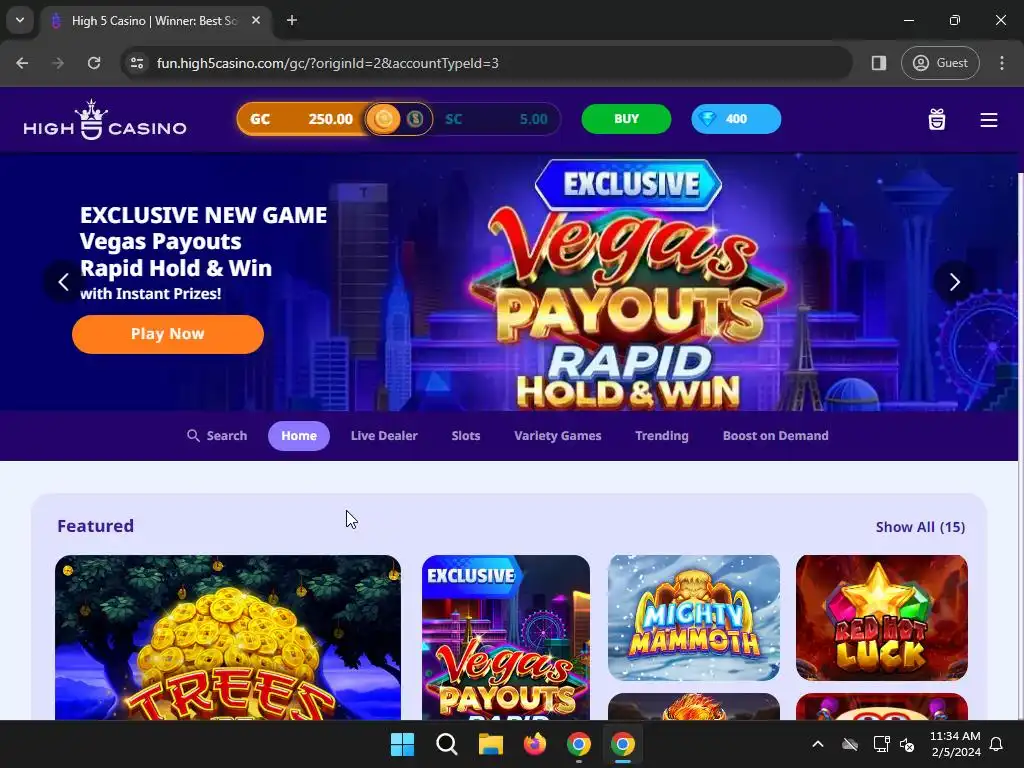Open the Windows Start menu
This screenshot has height=768, width=1024.
point(402,744)
